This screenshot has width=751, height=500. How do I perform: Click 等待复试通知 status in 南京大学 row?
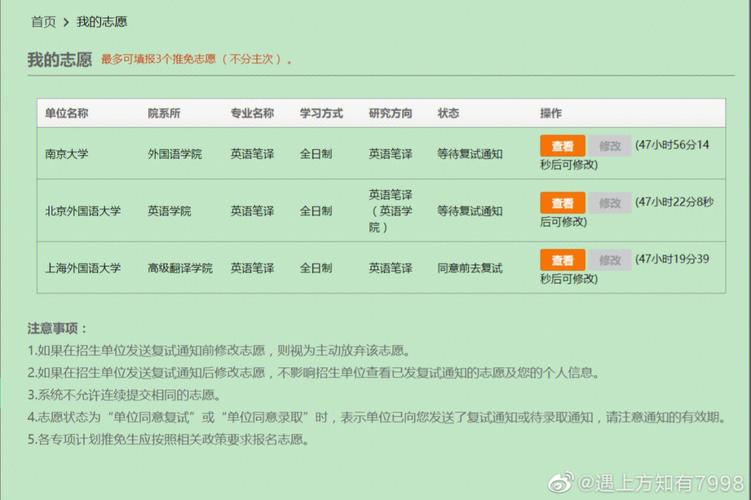(x=470, y=154)
